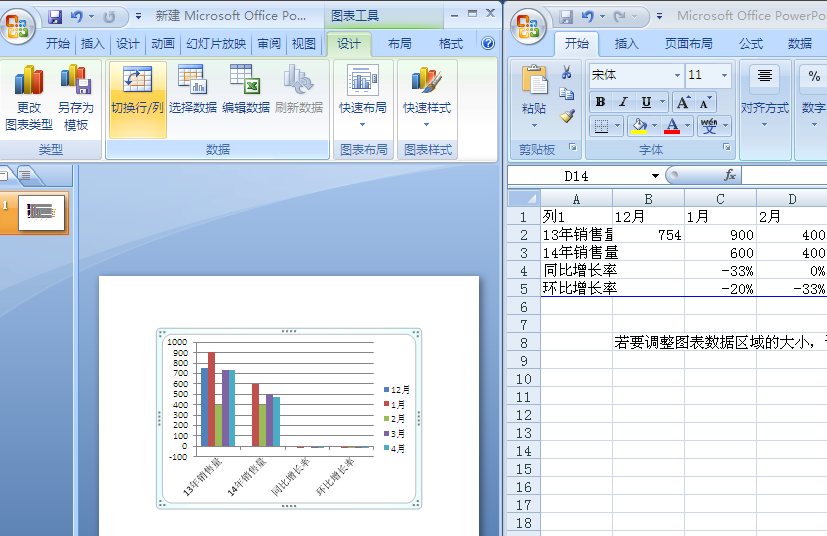Switch to PowerPoint 审阅 tab
Screen dimensions: 827x536
click(269, 43)
